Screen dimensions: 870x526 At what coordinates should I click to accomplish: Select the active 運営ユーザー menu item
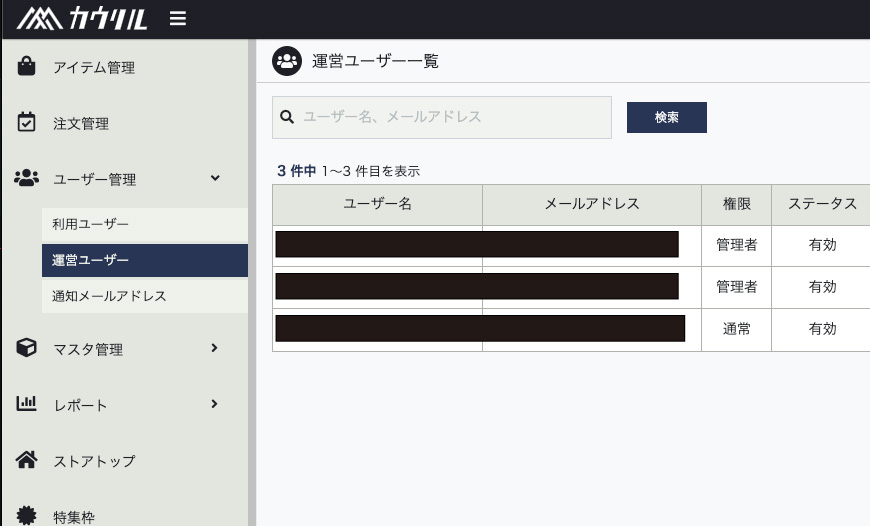coord(91,260)
